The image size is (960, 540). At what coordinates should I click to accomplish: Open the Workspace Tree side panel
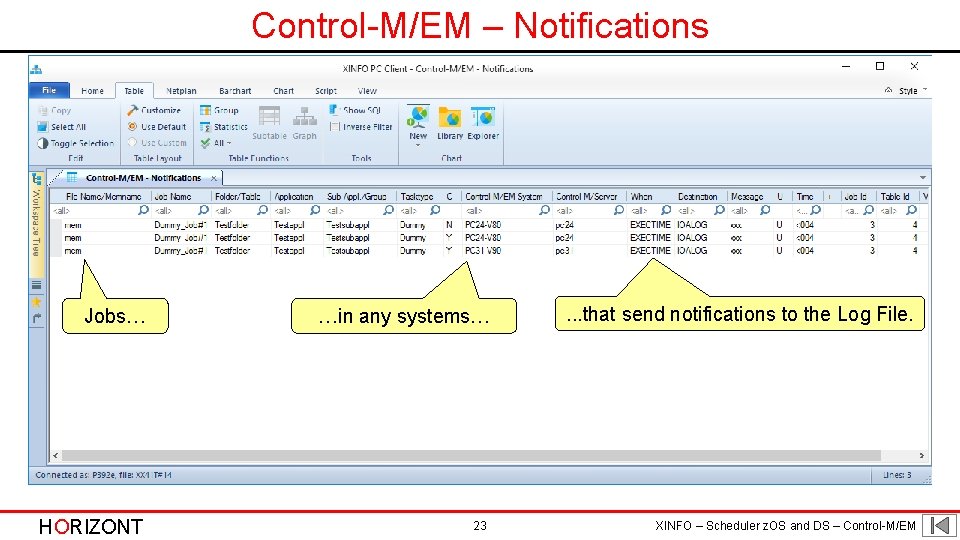pos(37,223)
